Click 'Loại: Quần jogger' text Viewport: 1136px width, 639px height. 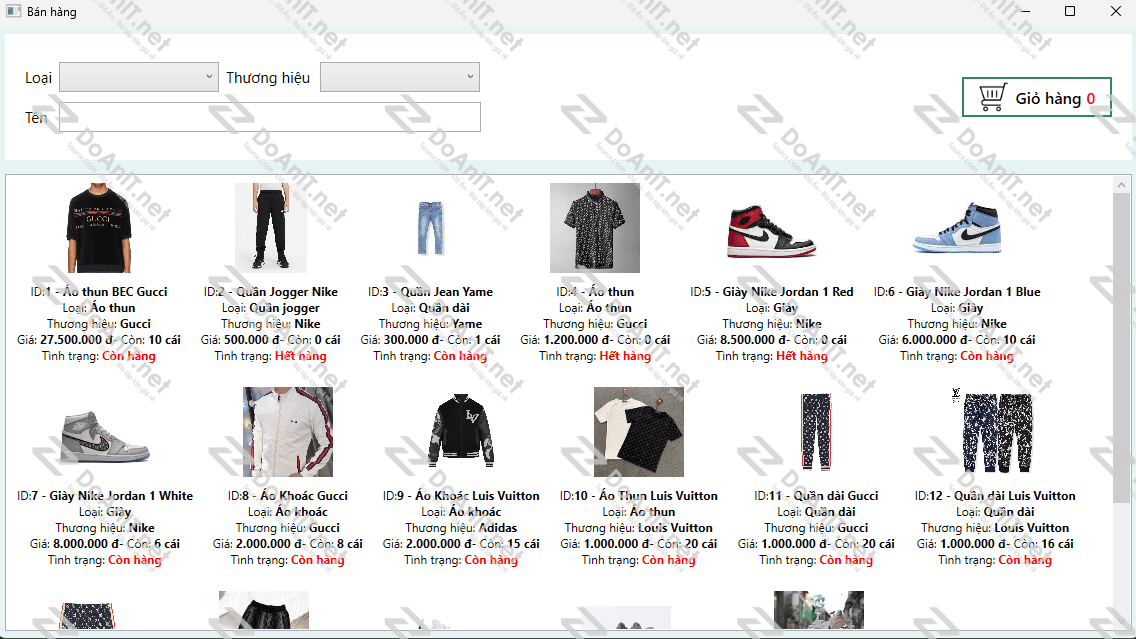(271, 308)
